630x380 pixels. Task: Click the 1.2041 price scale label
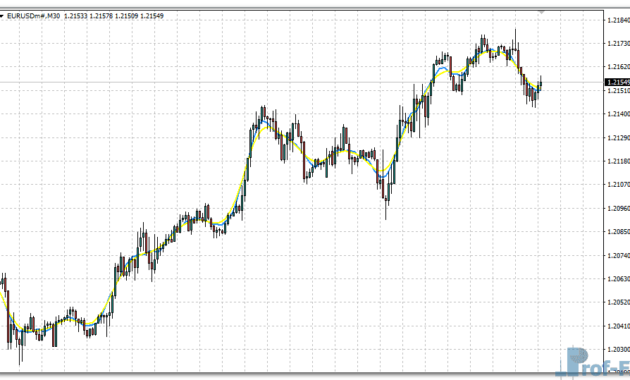point(619,326)
